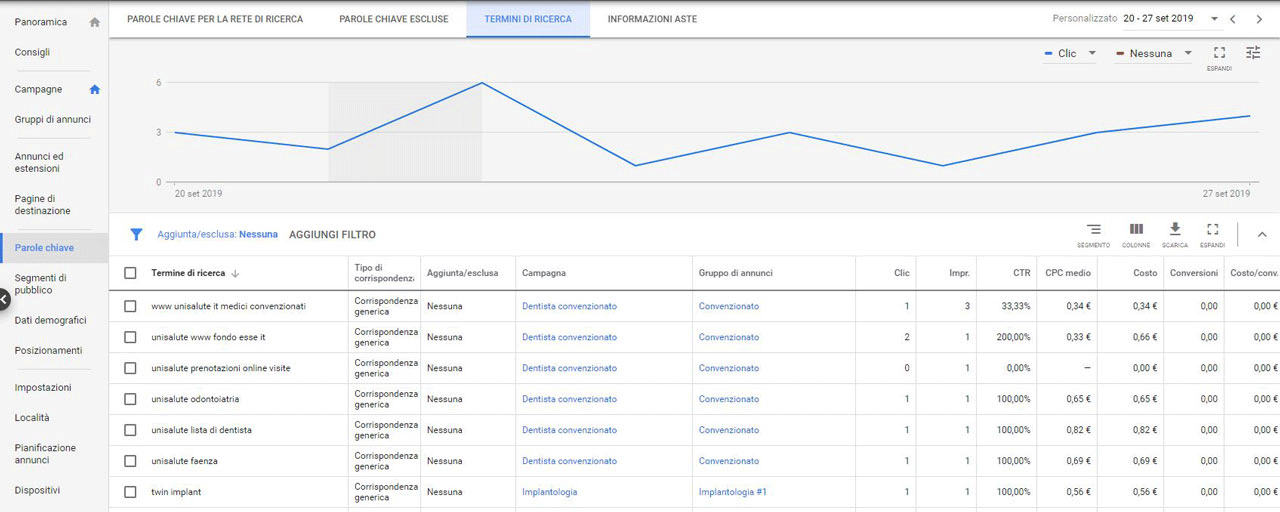
Task: Click the home icon next to Campagne
Action: (95, 89)
